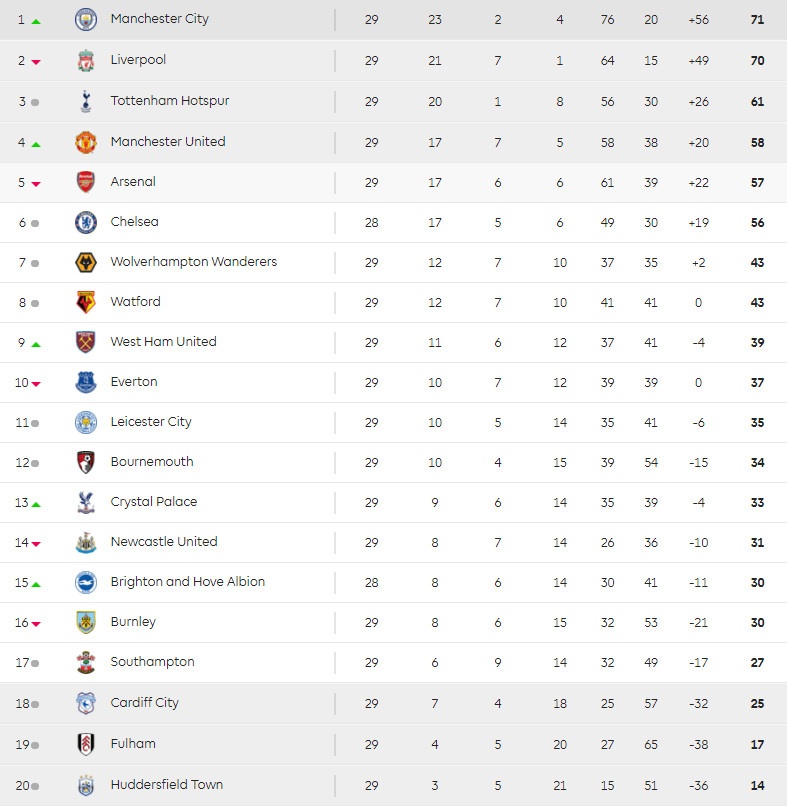The image size is (787, 806).
Task: Go to Brighton and Hove Albion page
Action: pos(188,582)
